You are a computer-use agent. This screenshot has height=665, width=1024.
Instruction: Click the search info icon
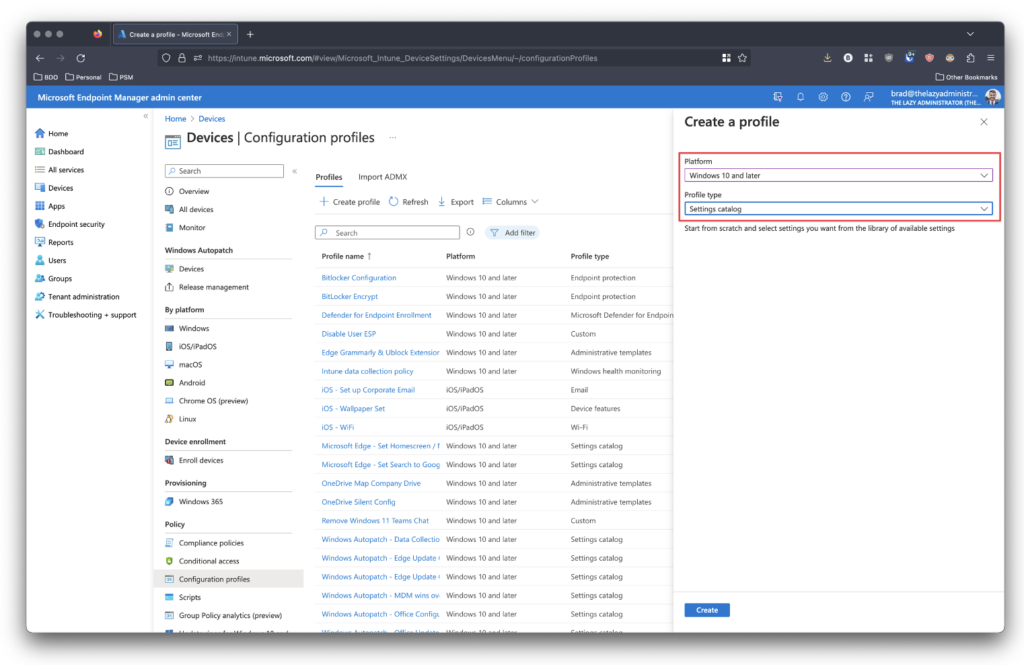pos(470,233)
